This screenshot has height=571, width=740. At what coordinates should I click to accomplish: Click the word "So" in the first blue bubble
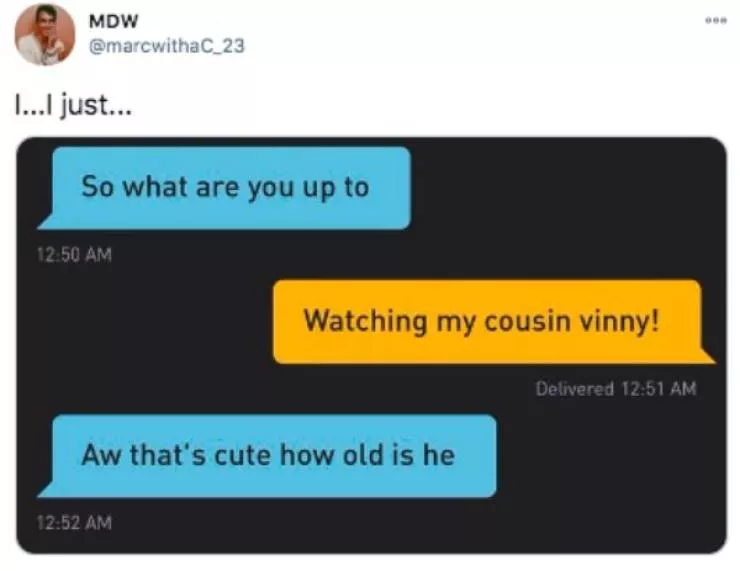[97, 186]
